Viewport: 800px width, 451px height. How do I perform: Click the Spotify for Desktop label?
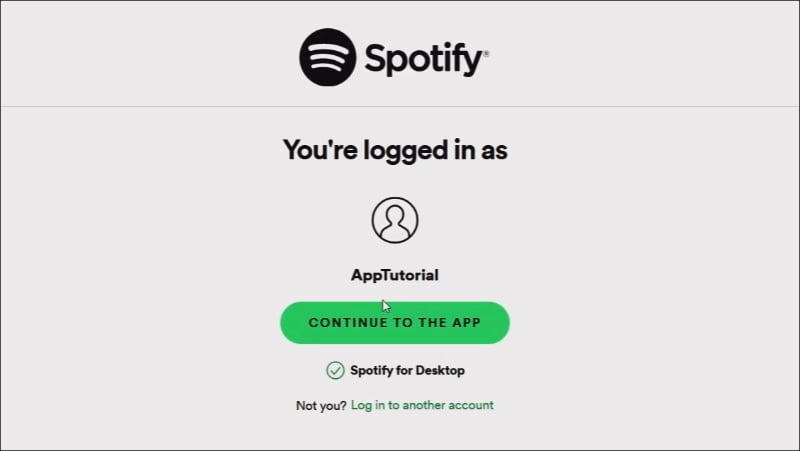(x=407, y=370)
